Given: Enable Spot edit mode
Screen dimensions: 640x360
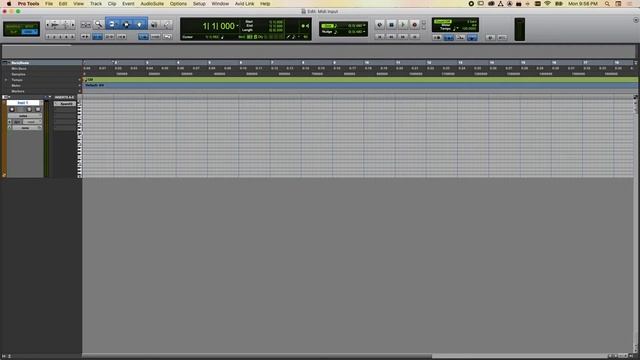Looking at the screenshot, I should click(29, 27).
